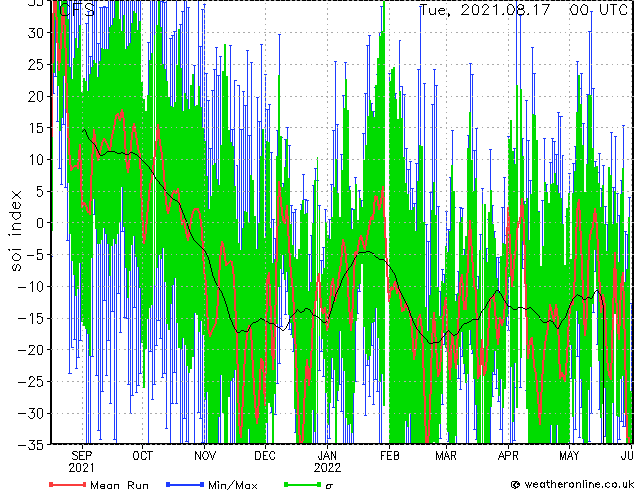Click the 2021 year label under SEP
Image resolution: width=634 pixels, height=490 pixels.
pos(82,468)
